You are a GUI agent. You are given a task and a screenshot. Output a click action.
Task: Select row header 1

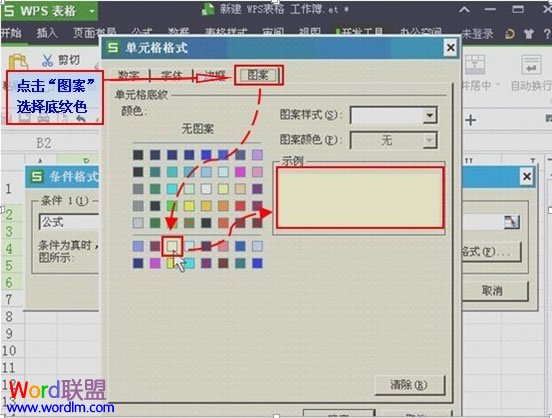coord(10,189)
